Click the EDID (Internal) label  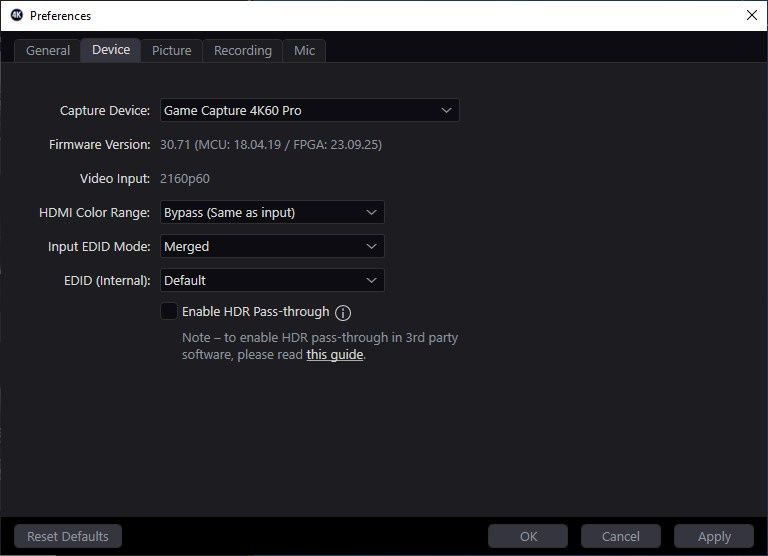[x=107, y=281]
